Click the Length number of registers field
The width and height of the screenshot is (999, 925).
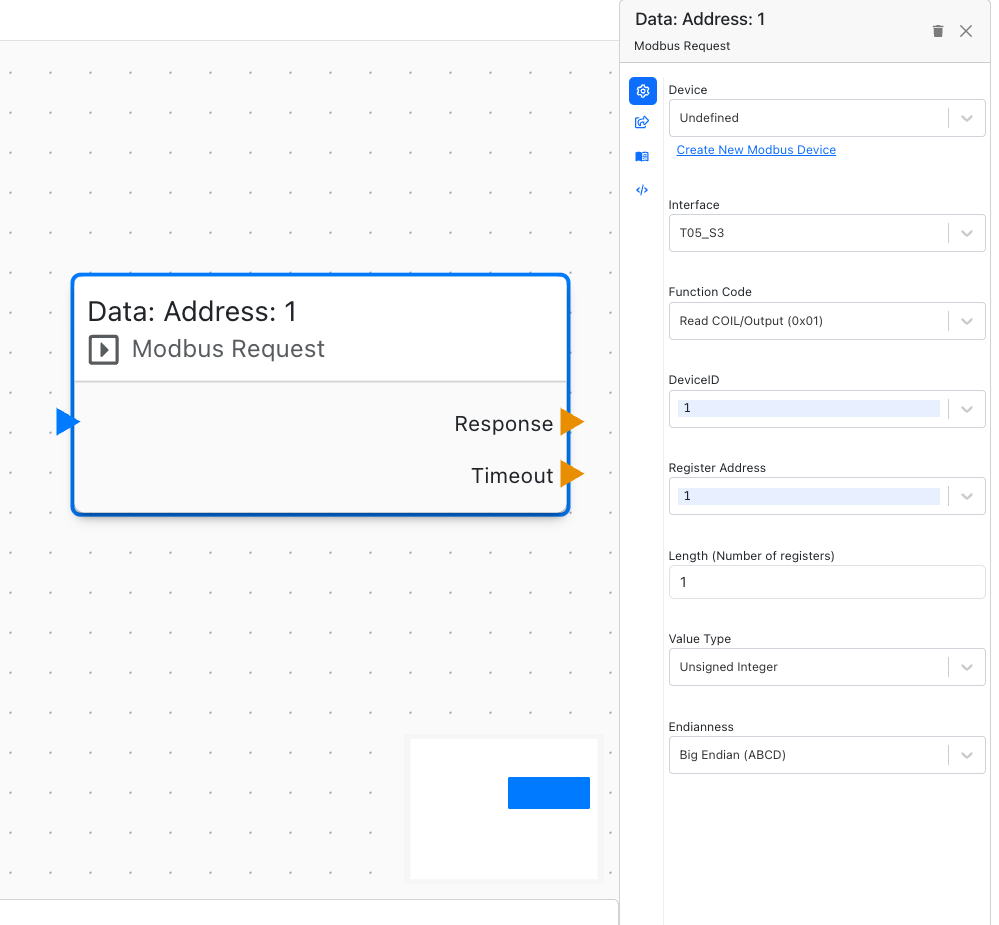[x=826, y=582]
